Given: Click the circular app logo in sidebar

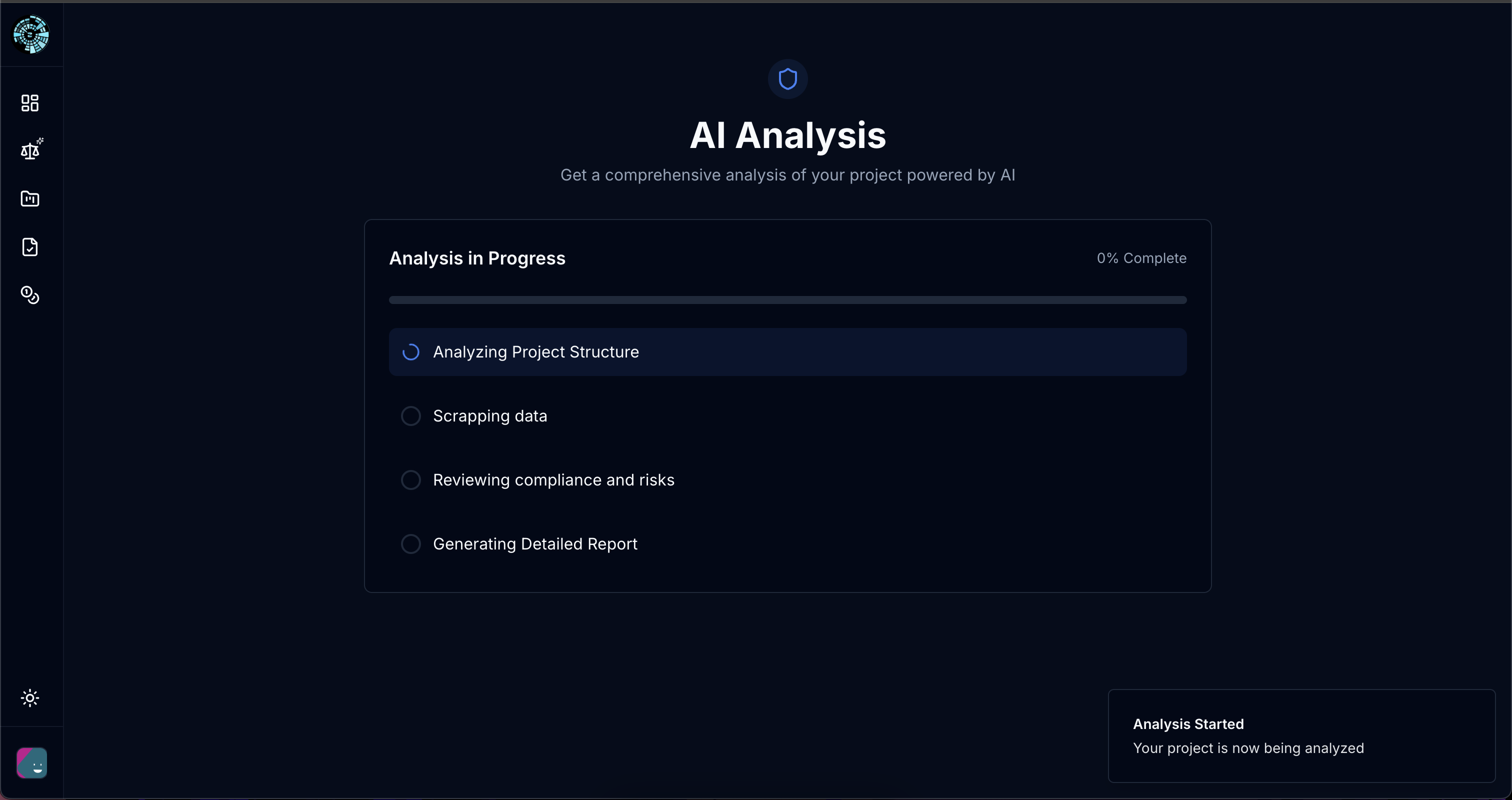Looking at the screenshot, I should [x=31, y=34].
